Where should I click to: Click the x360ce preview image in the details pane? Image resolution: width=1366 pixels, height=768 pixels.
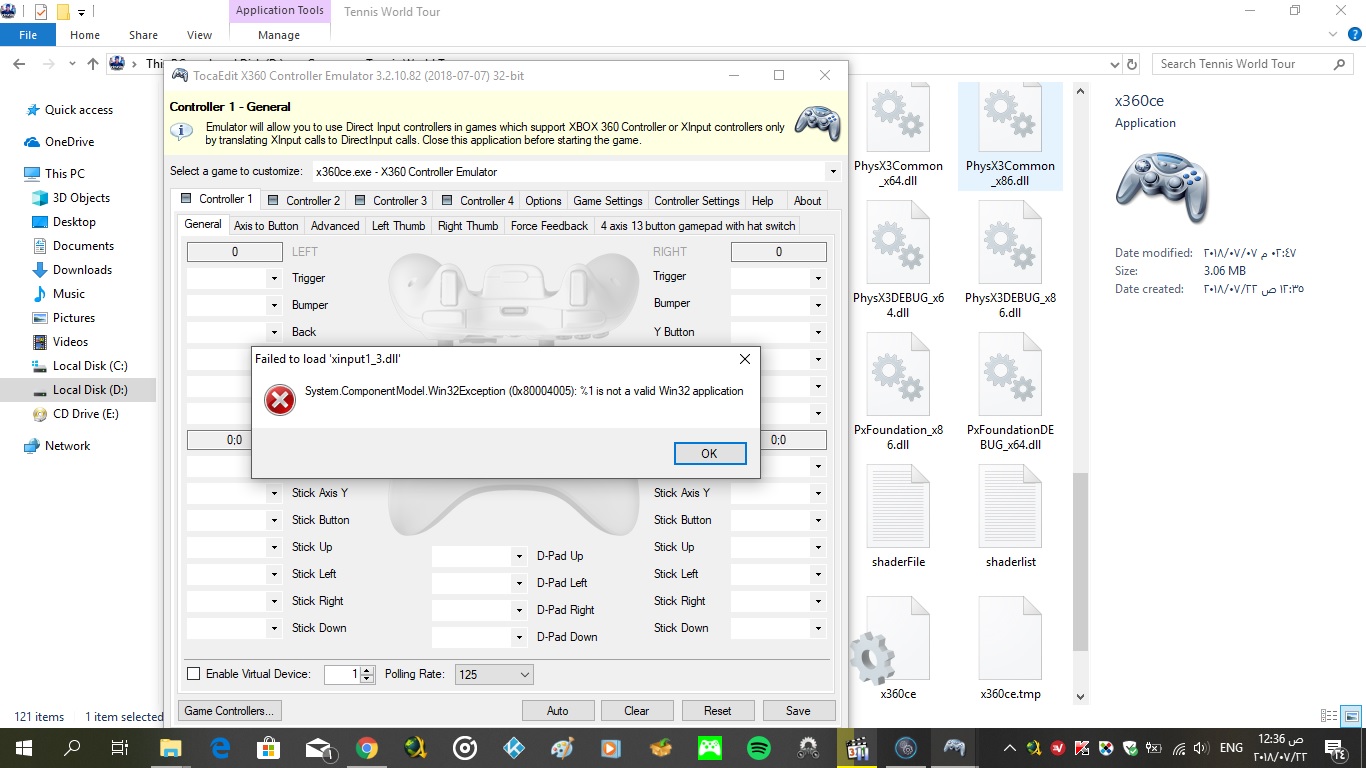coord(1161,186)
